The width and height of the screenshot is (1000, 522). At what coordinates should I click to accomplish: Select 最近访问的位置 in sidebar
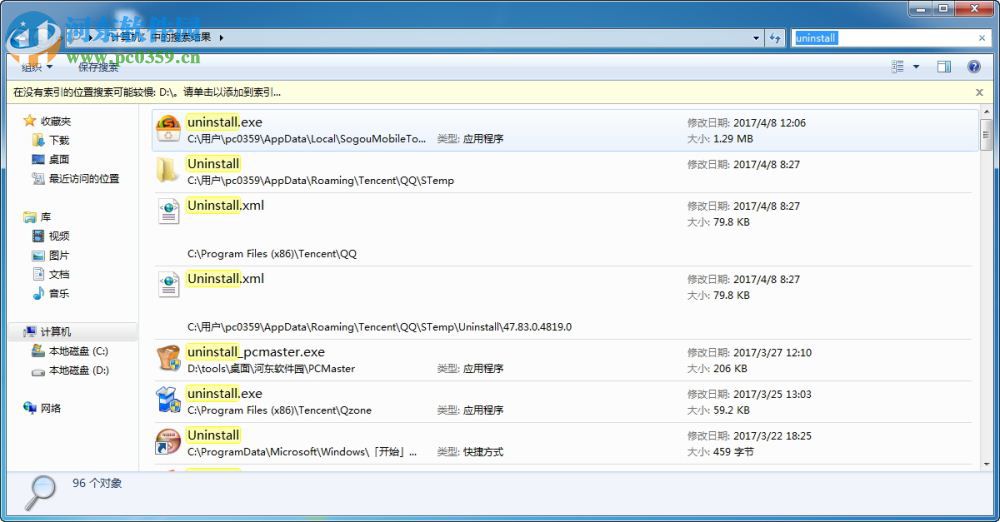[x=84, y=179]
